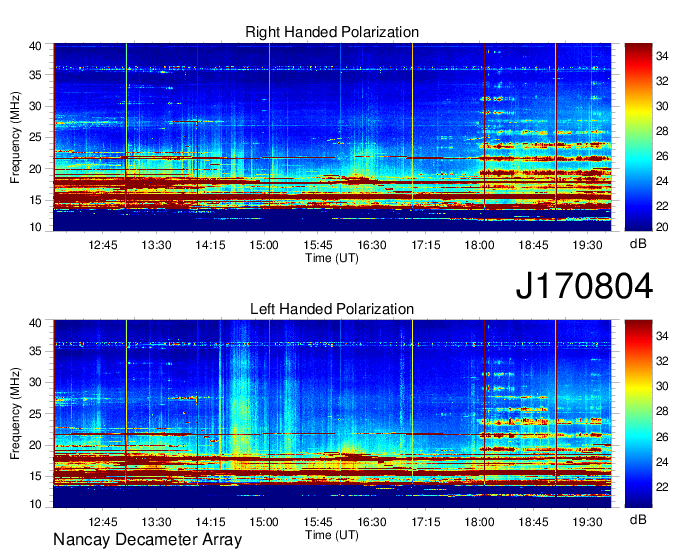Click the 22 value on Left Handed colorbar
The height and width of the screenshot is (552, 680).
(662, 487)
